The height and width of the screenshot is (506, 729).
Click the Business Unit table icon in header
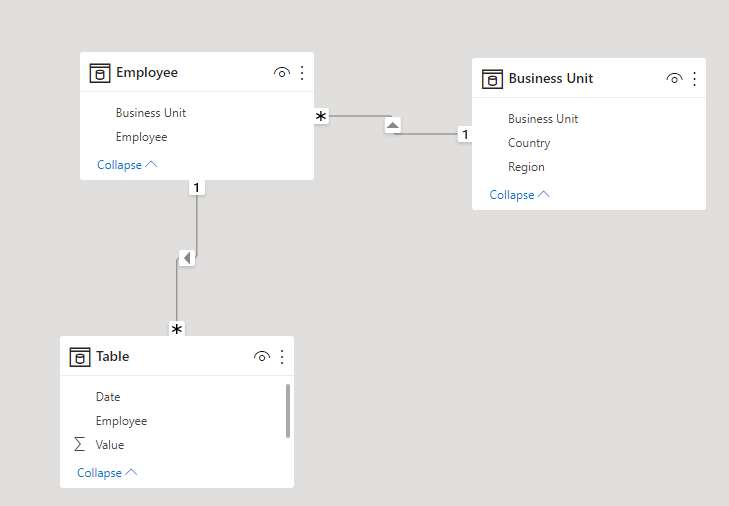[x=492, y=79]
